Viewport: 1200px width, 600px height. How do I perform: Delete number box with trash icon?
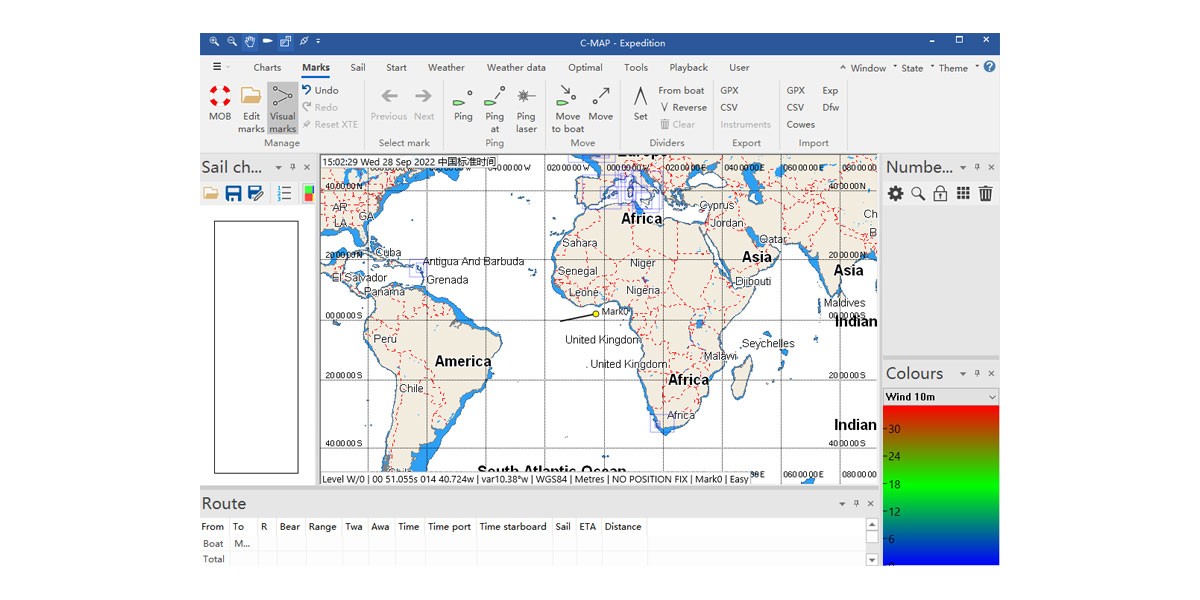click(x=986, y=194)
